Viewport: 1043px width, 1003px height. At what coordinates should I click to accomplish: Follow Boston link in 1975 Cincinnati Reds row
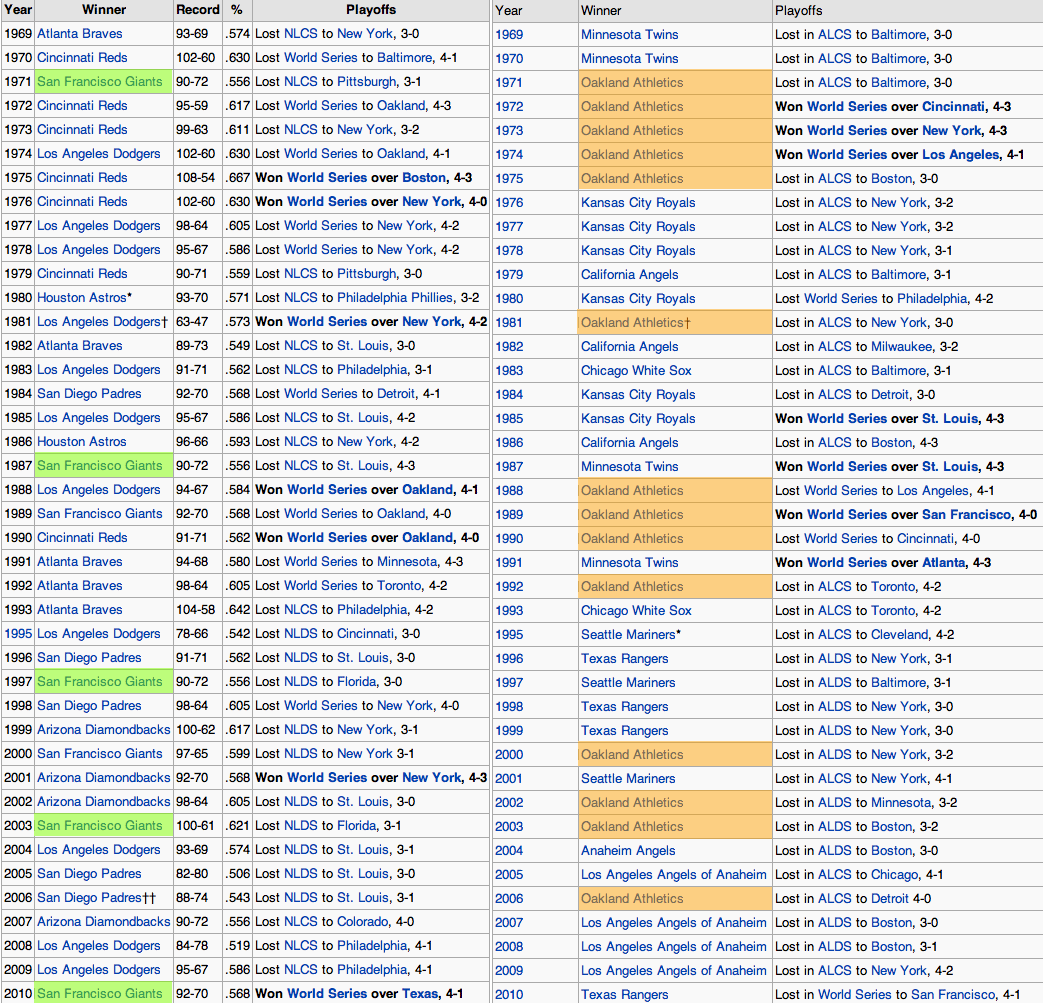tap(424, 178)
